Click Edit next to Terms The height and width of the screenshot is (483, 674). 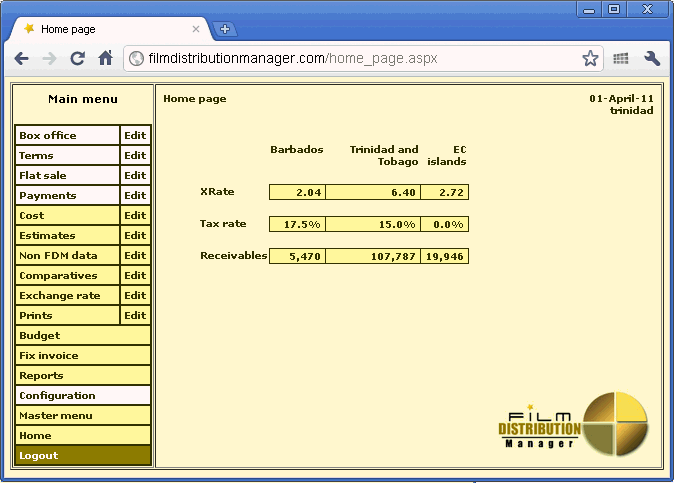135,156
